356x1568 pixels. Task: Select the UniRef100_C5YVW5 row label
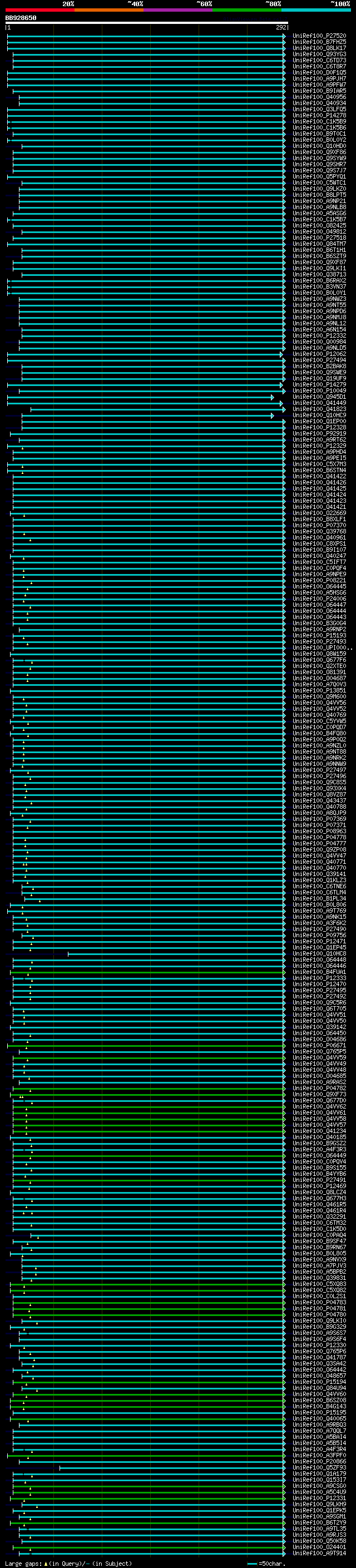tap(319, 721)
